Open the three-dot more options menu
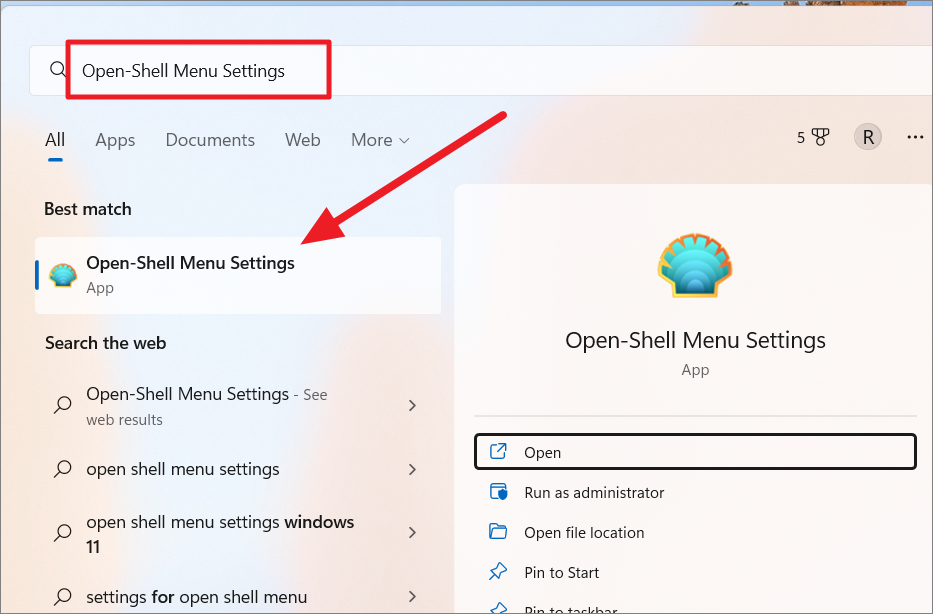 pyautogui.click(x=915, y=137)
